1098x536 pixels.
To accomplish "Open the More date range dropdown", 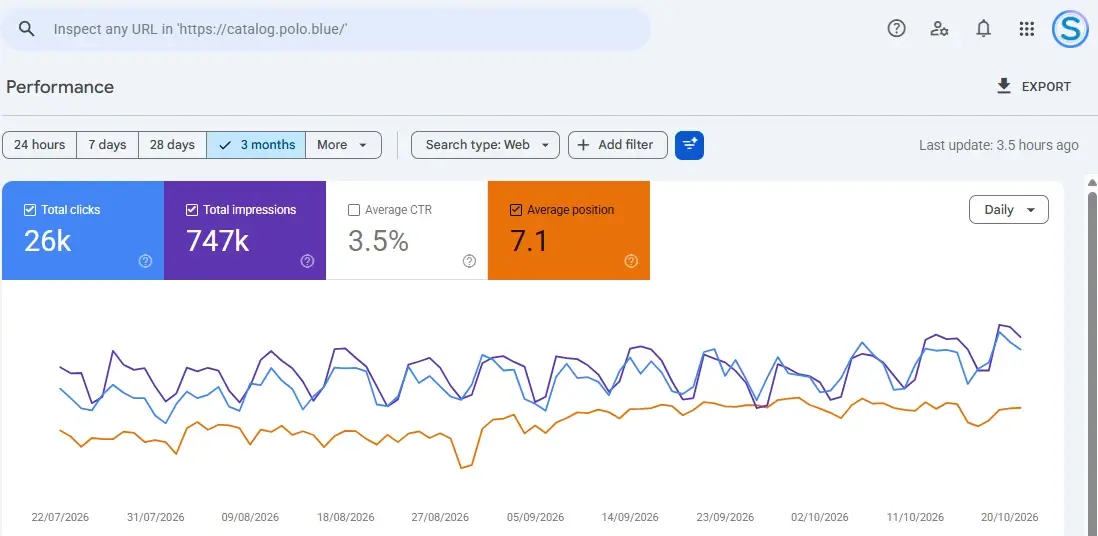I will [x=343, y=145].
